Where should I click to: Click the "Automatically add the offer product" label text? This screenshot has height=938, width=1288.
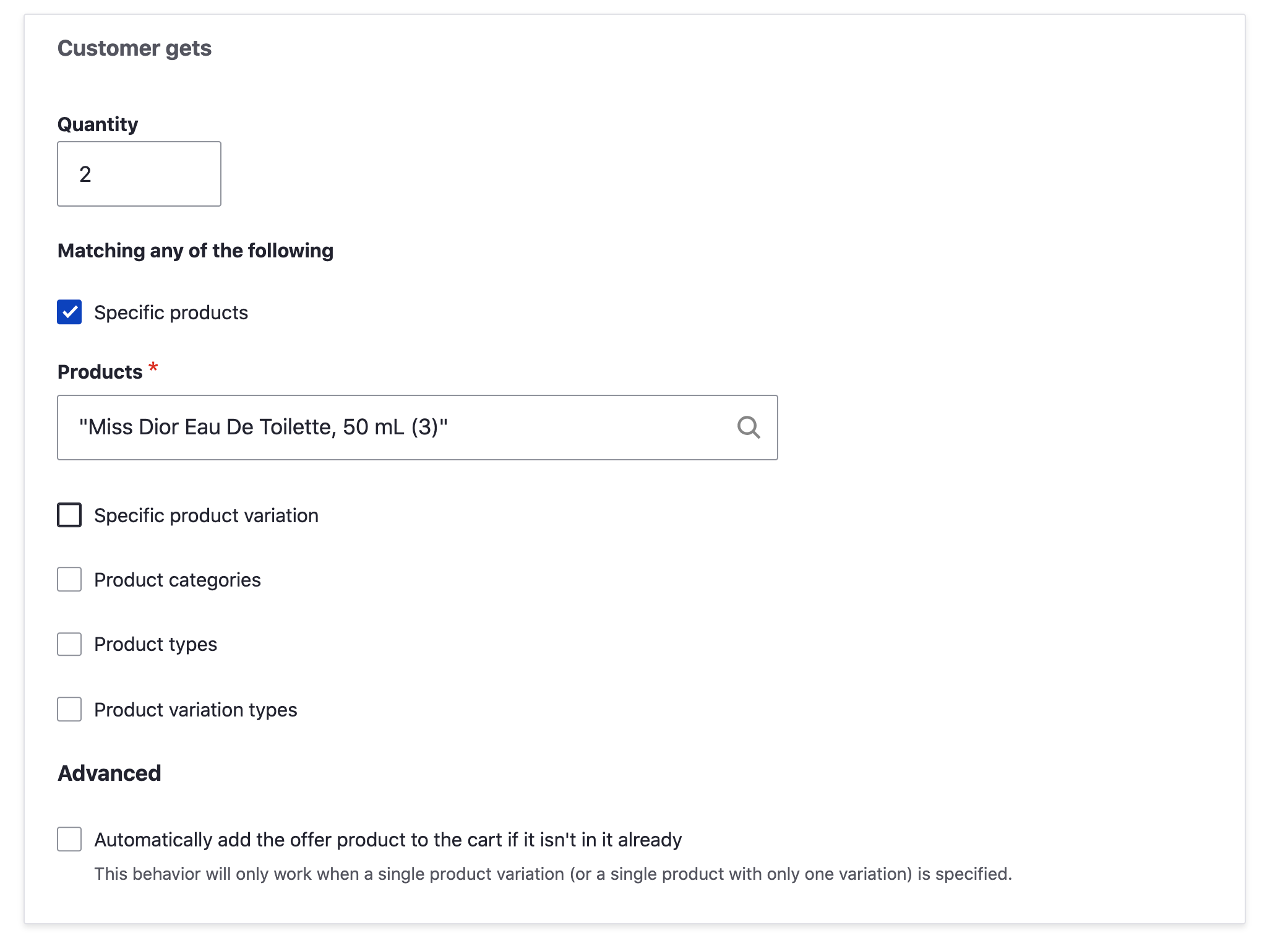point(388,840)
